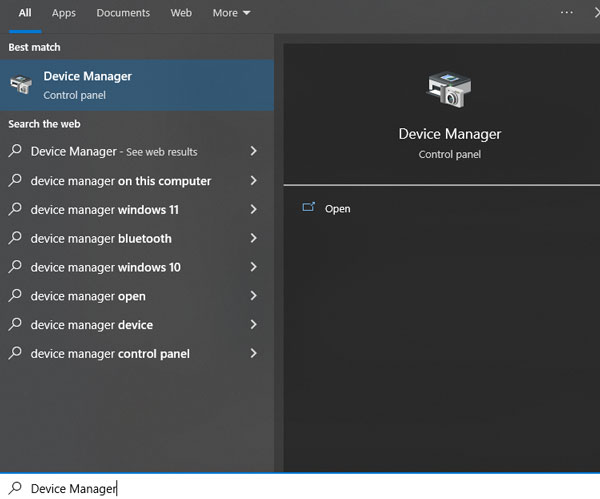
Task: Click the Open launch icon
Action: point(308,207)
